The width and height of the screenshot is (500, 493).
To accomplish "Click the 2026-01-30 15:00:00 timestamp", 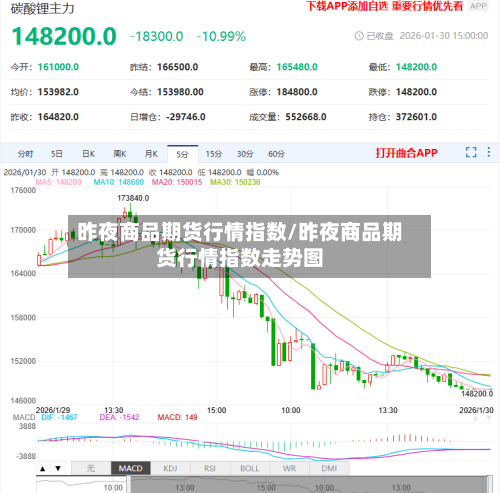I will click(444, 36).
